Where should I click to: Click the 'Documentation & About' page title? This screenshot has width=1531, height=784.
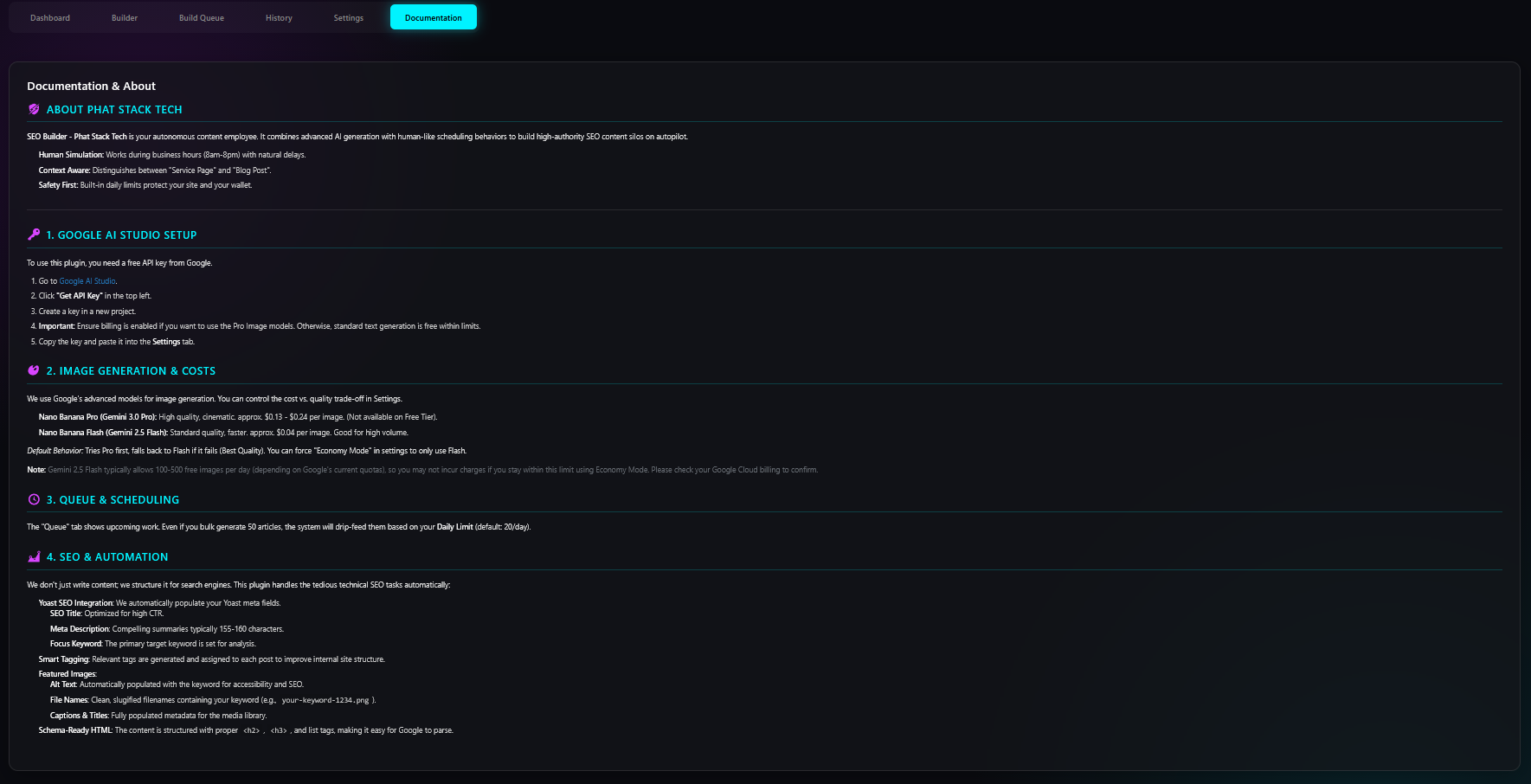coord(91,86)
